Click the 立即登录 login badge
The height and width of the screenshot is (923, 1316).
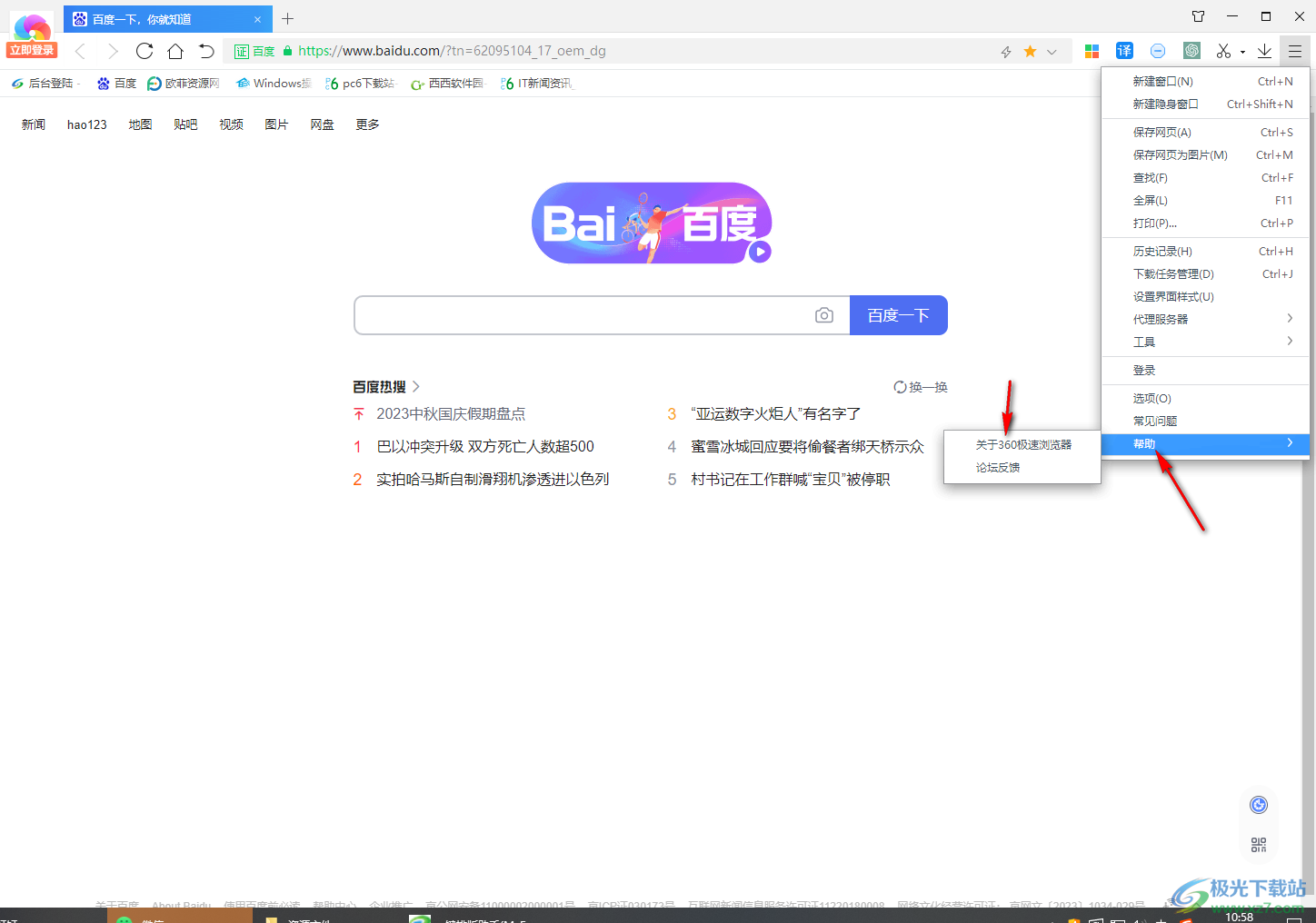pyautogui.click(x=32, y=50)
